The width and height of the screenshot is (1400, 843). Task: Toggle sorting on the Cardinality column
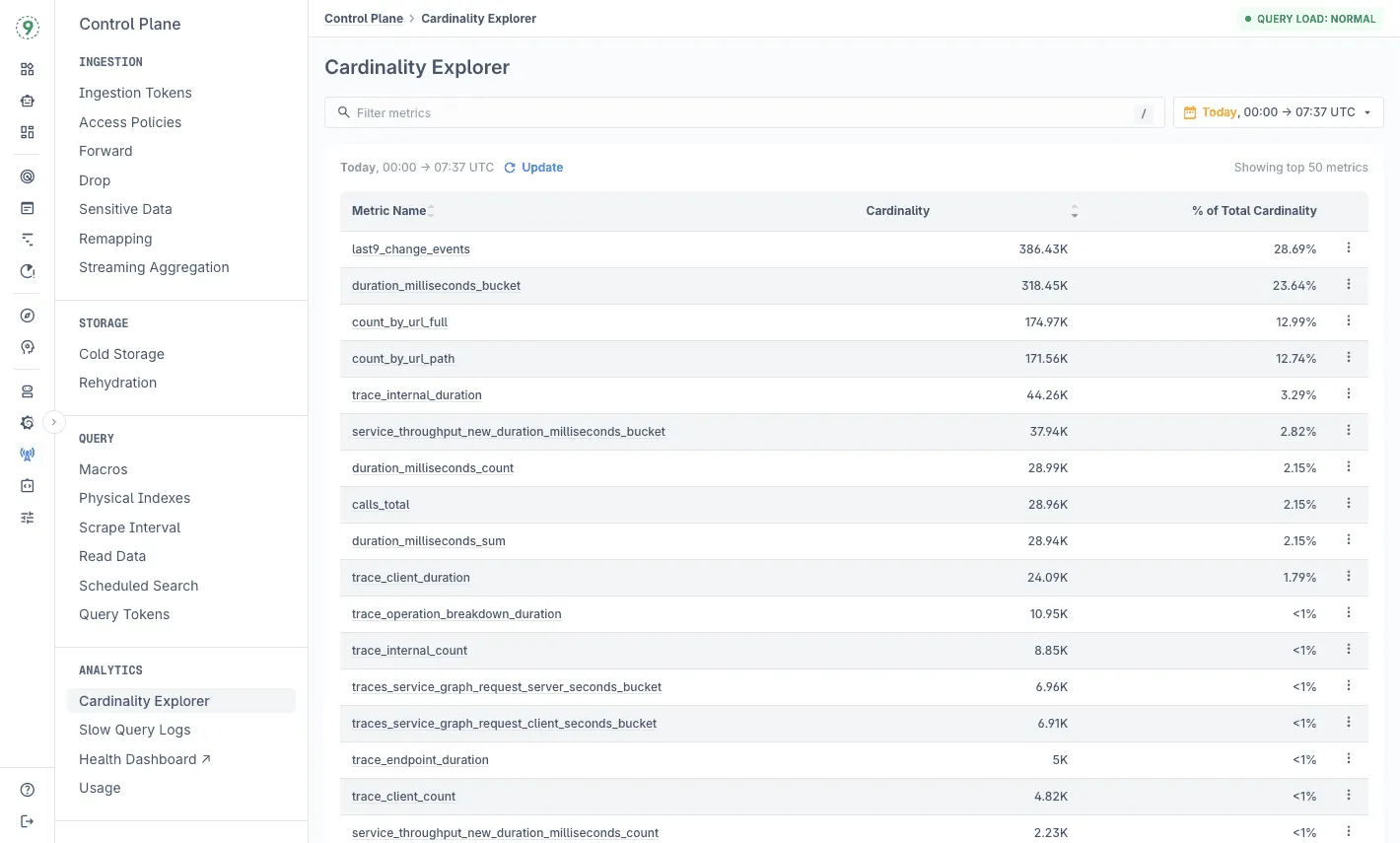pos(1074,211)
